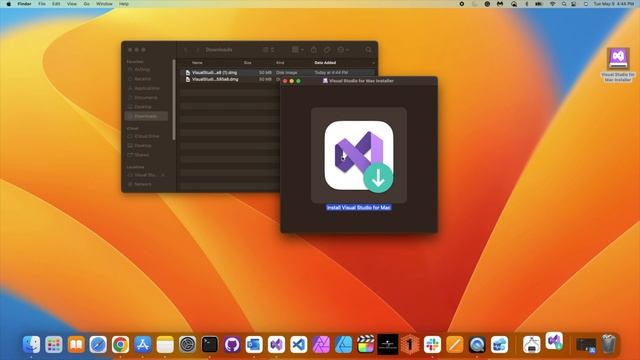Open Control Center from the menu bar

click(574, 4)
